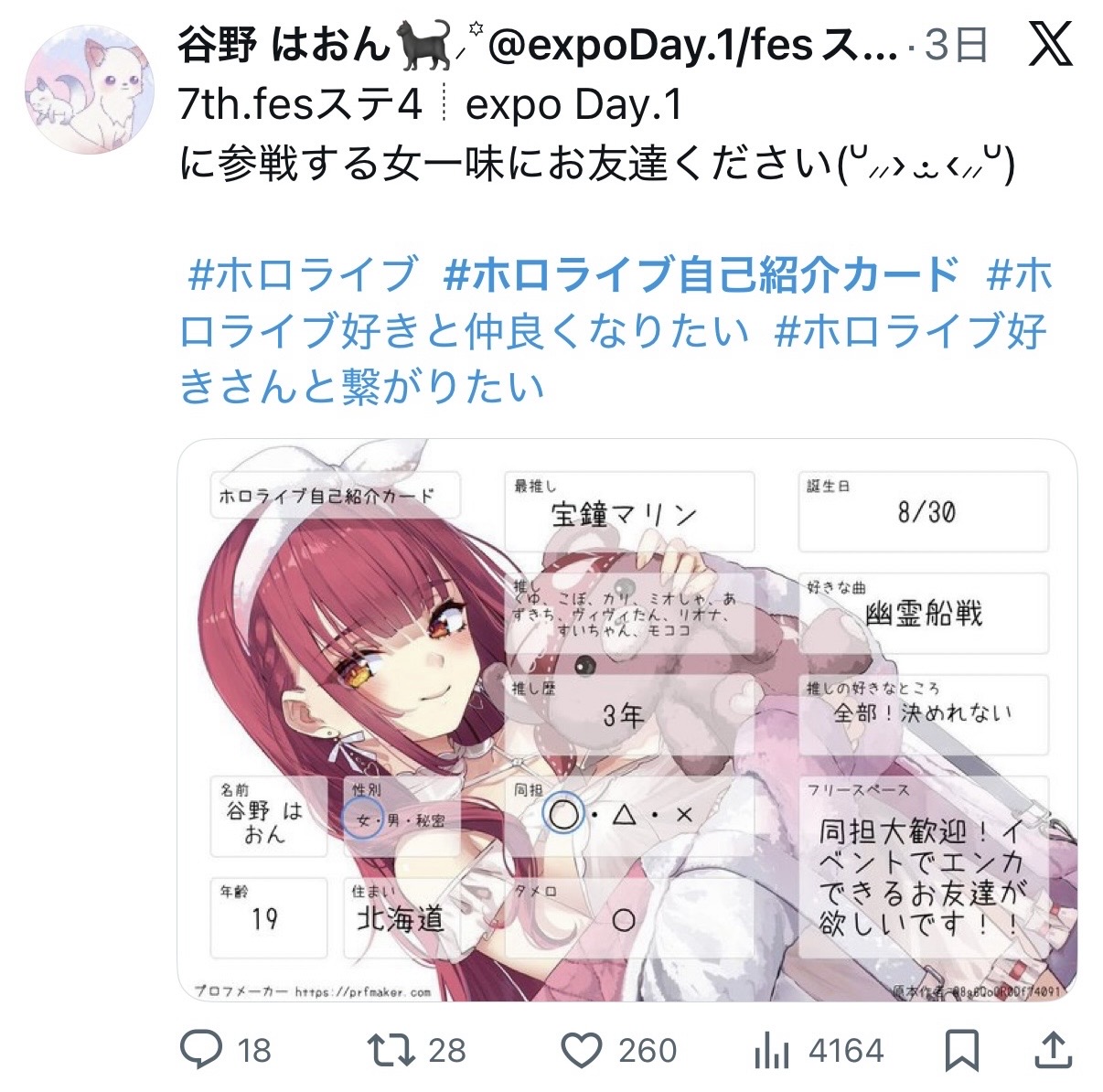Click the tweet text 7th.fesステ4
Viewport: 1103px width, 1092px height.
[301, 105]
